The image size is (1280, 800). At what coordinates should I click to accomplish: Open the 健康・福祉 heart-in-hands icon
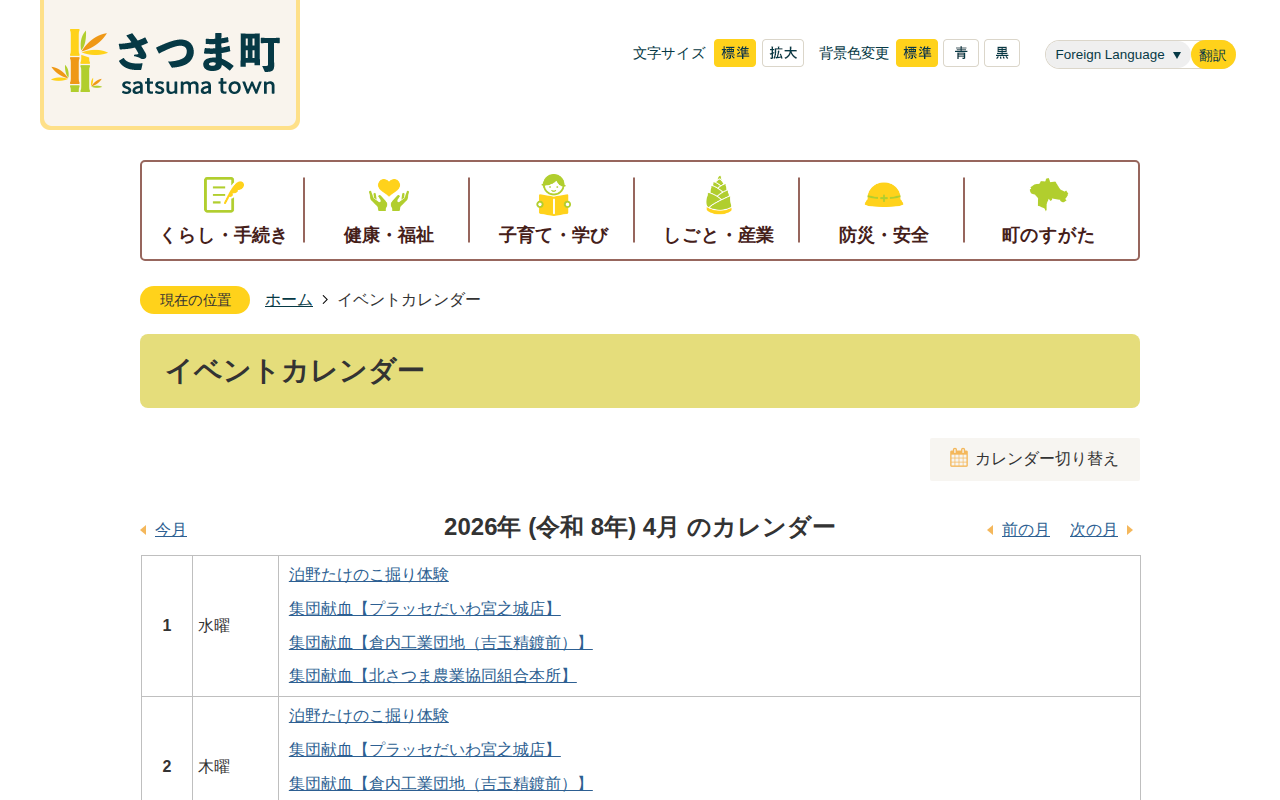tap(389, 195)
